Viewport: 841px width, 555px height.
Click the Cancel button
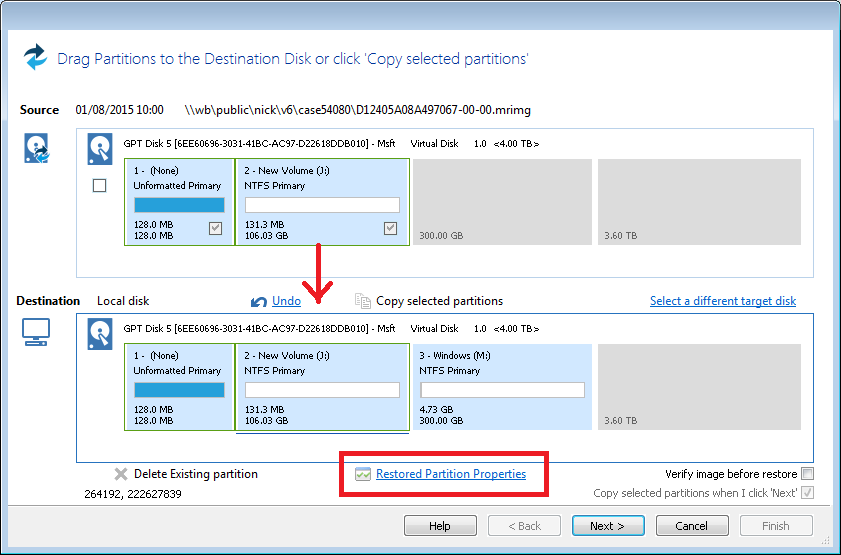pos(691,526)
